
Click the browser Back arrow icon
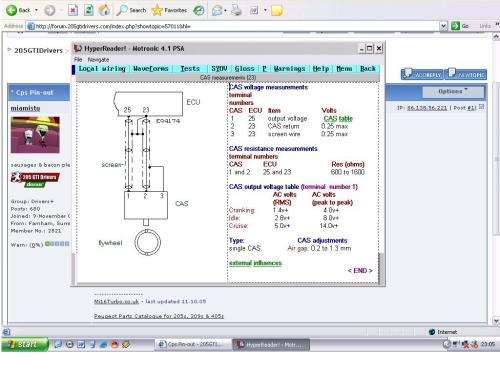pos(12,10)
